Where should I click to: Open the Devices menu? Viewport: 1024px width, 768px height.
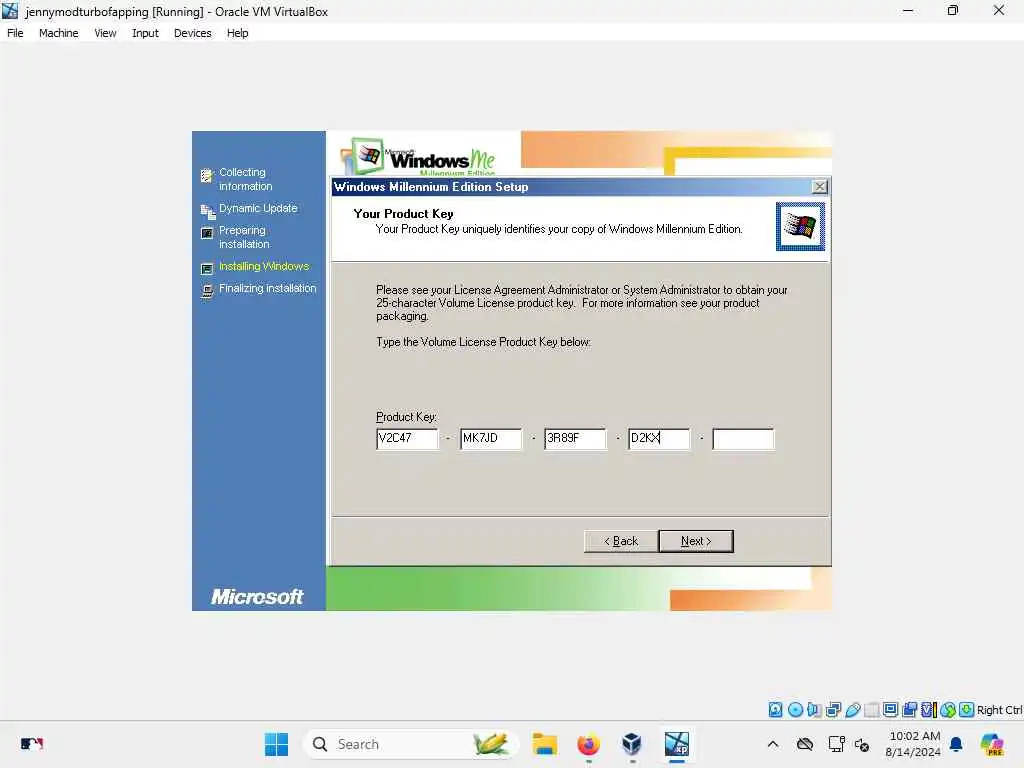(193, 33)
